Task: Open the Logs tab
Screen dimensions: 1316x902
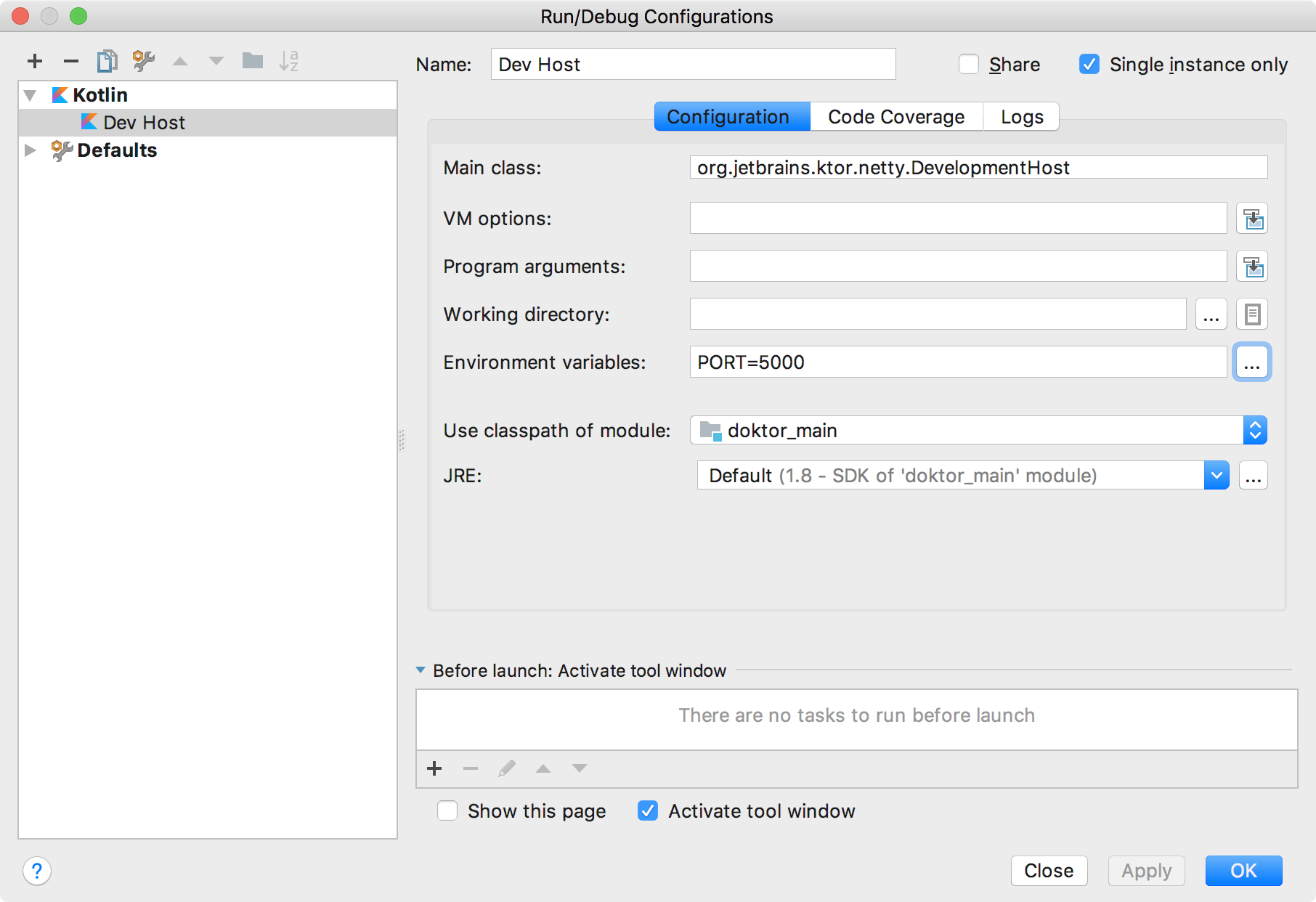Action: pos(1022,117)
